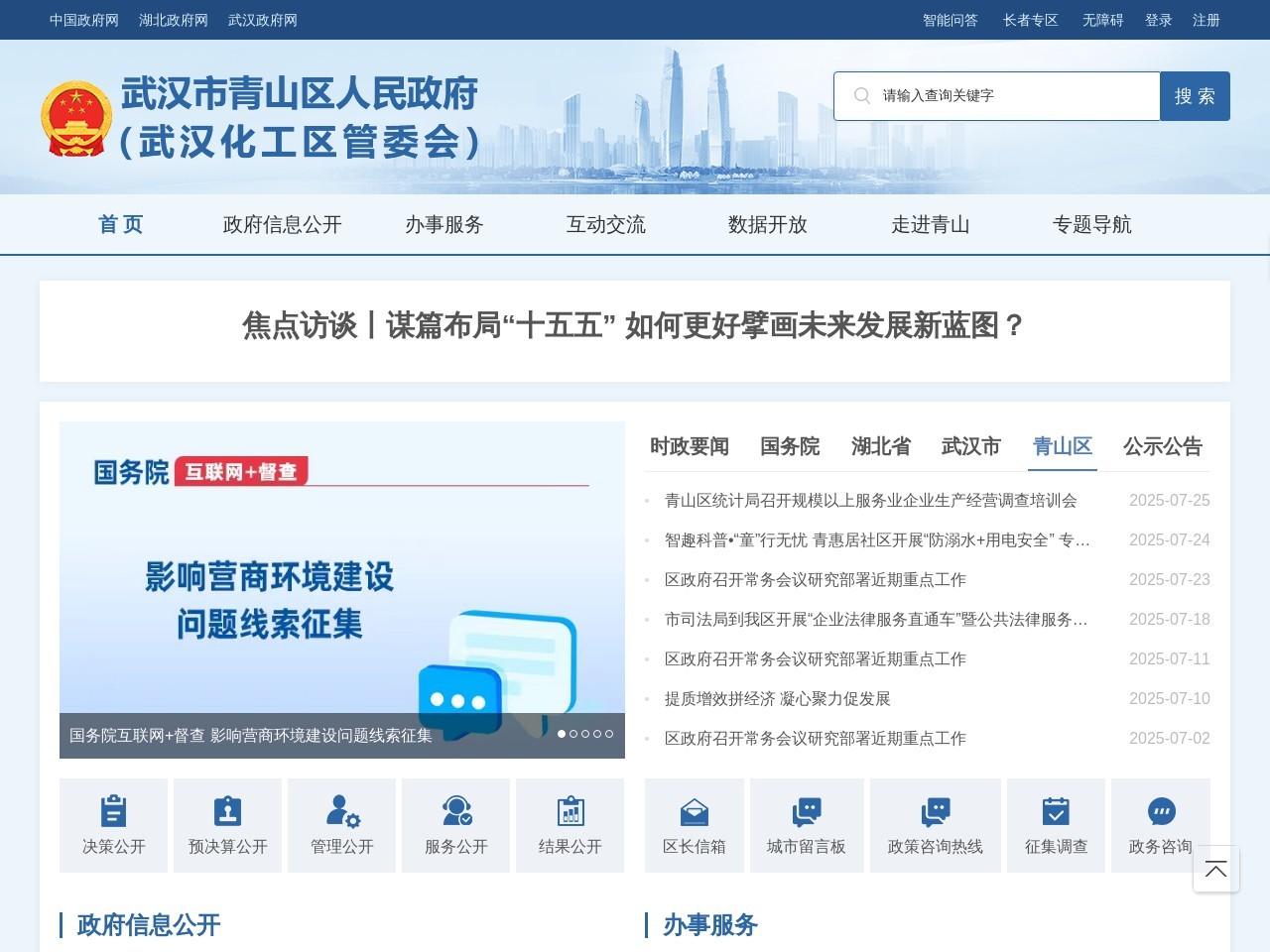Click the magnifier icon in search box
Viewport: 1270px width, 952px height.
click(x=862, y=95)
